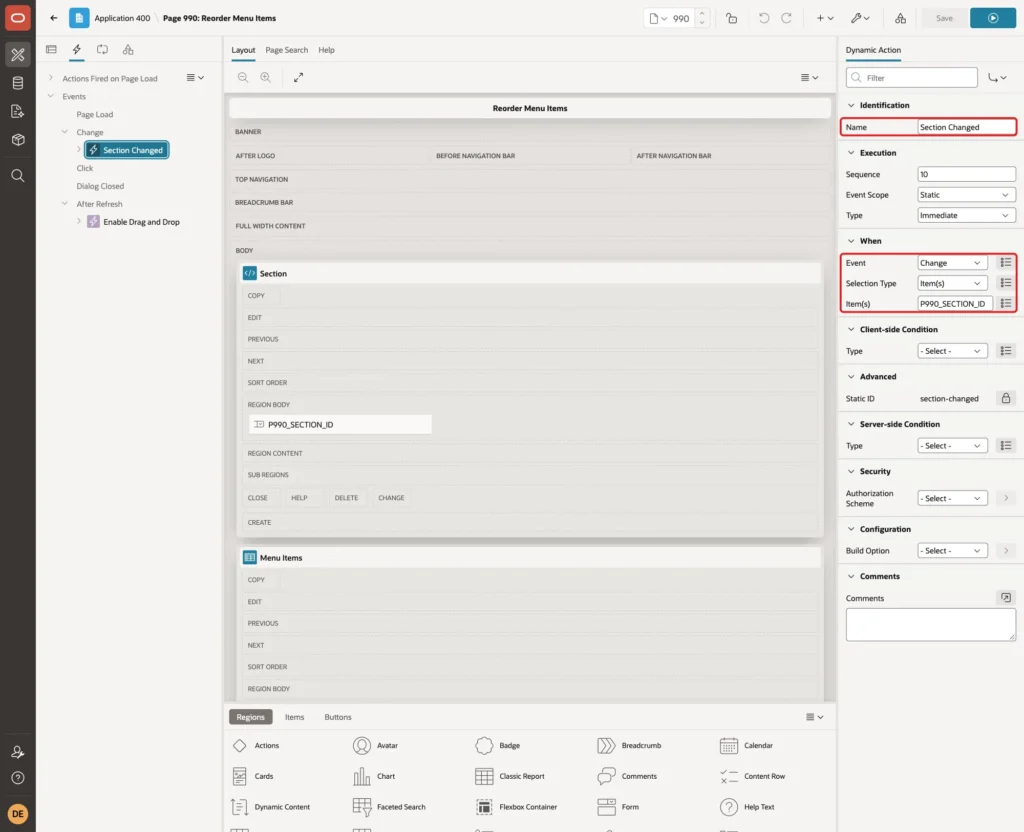Viewport: 1024px width, 832px height.
Task: Open the page selector dropdown
Action: (658, 18)
